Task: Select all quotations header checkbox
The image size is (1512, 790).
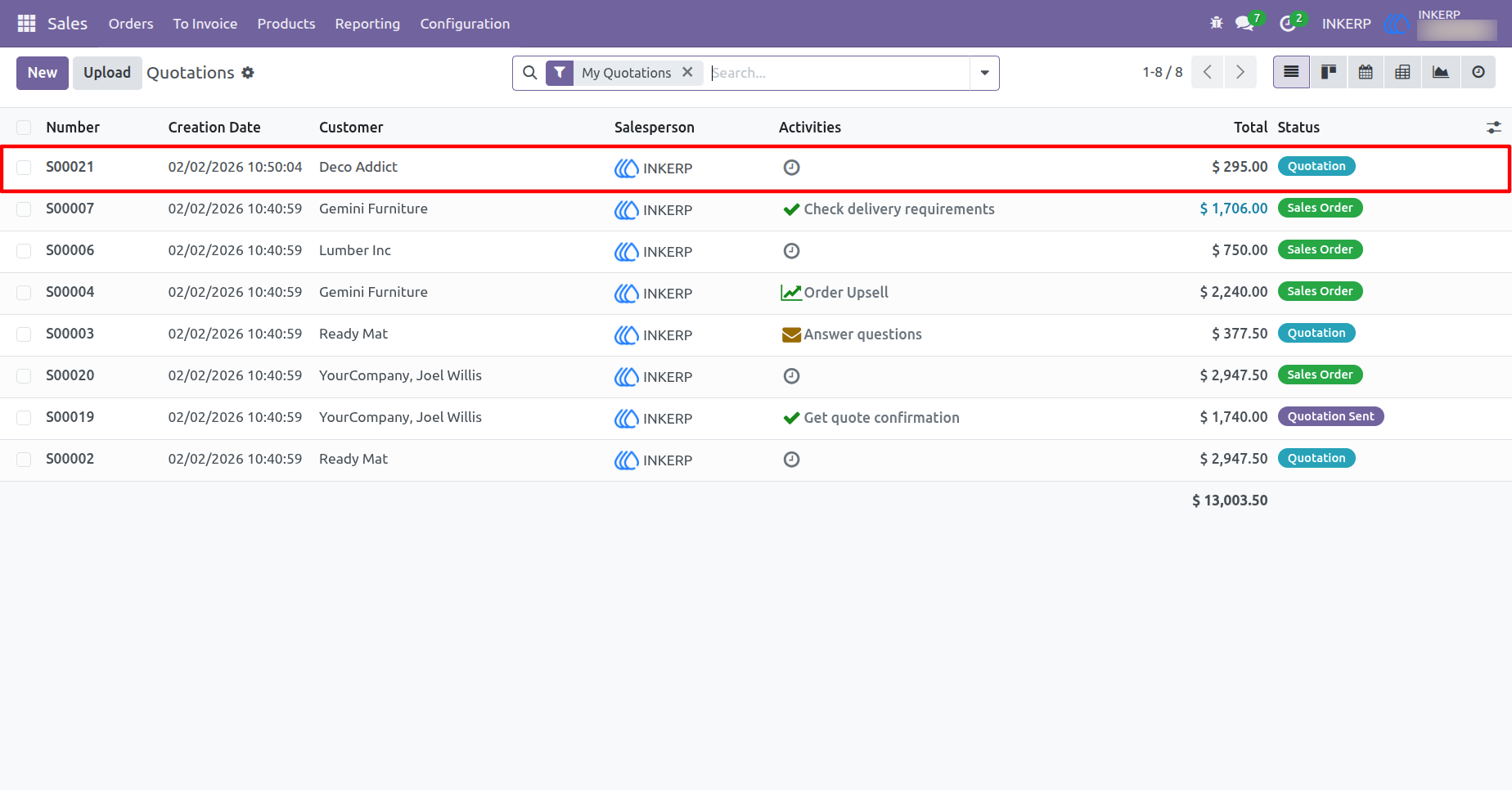Action: point(24,128)
